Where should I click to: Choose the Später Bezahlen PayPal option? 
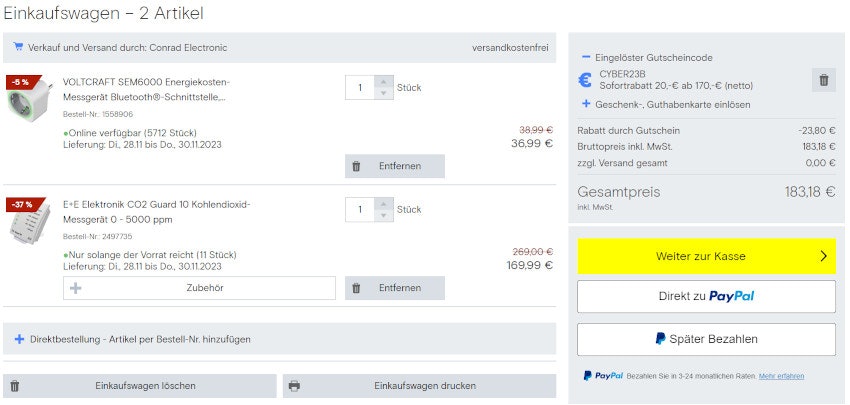706,339
